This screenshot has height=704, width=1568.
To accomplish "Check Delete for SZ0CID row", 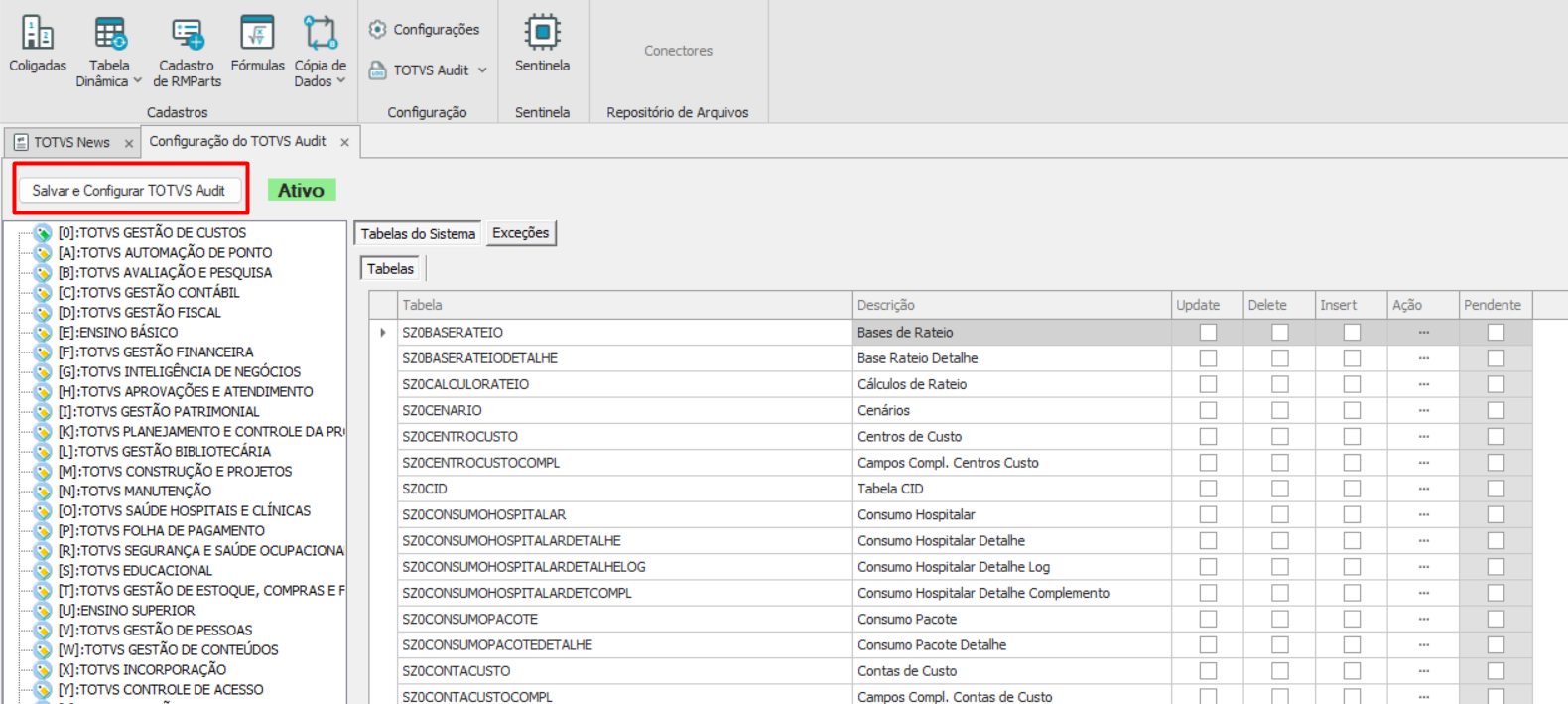I will point(1280,489).
